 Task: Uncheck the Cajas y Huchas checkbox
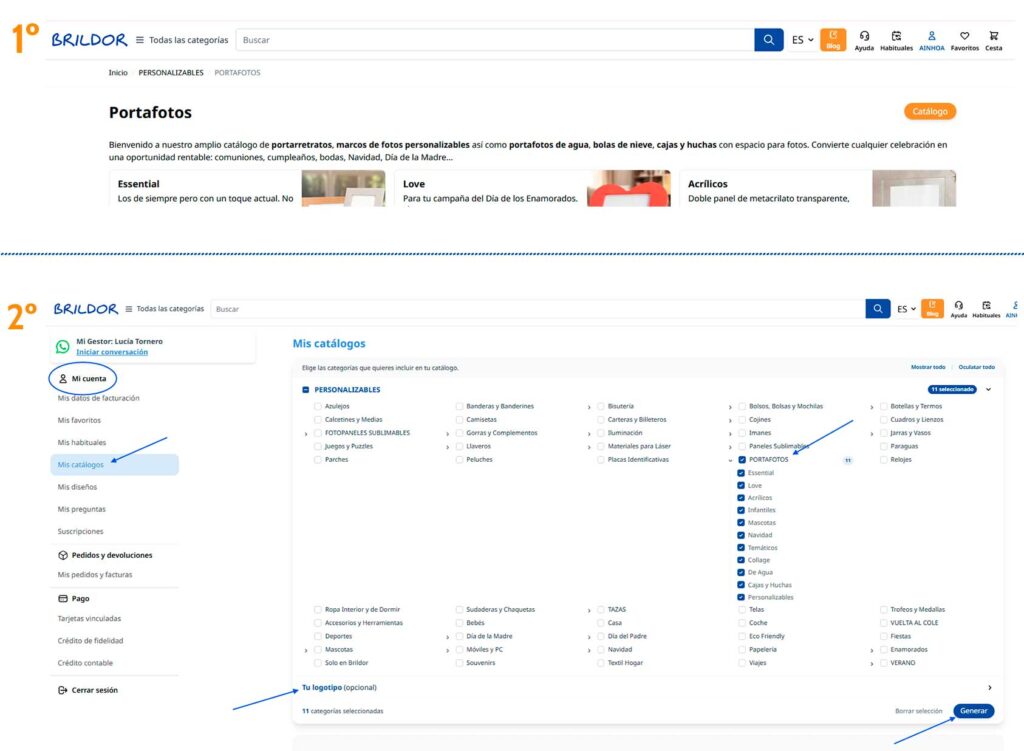[741, 584]
